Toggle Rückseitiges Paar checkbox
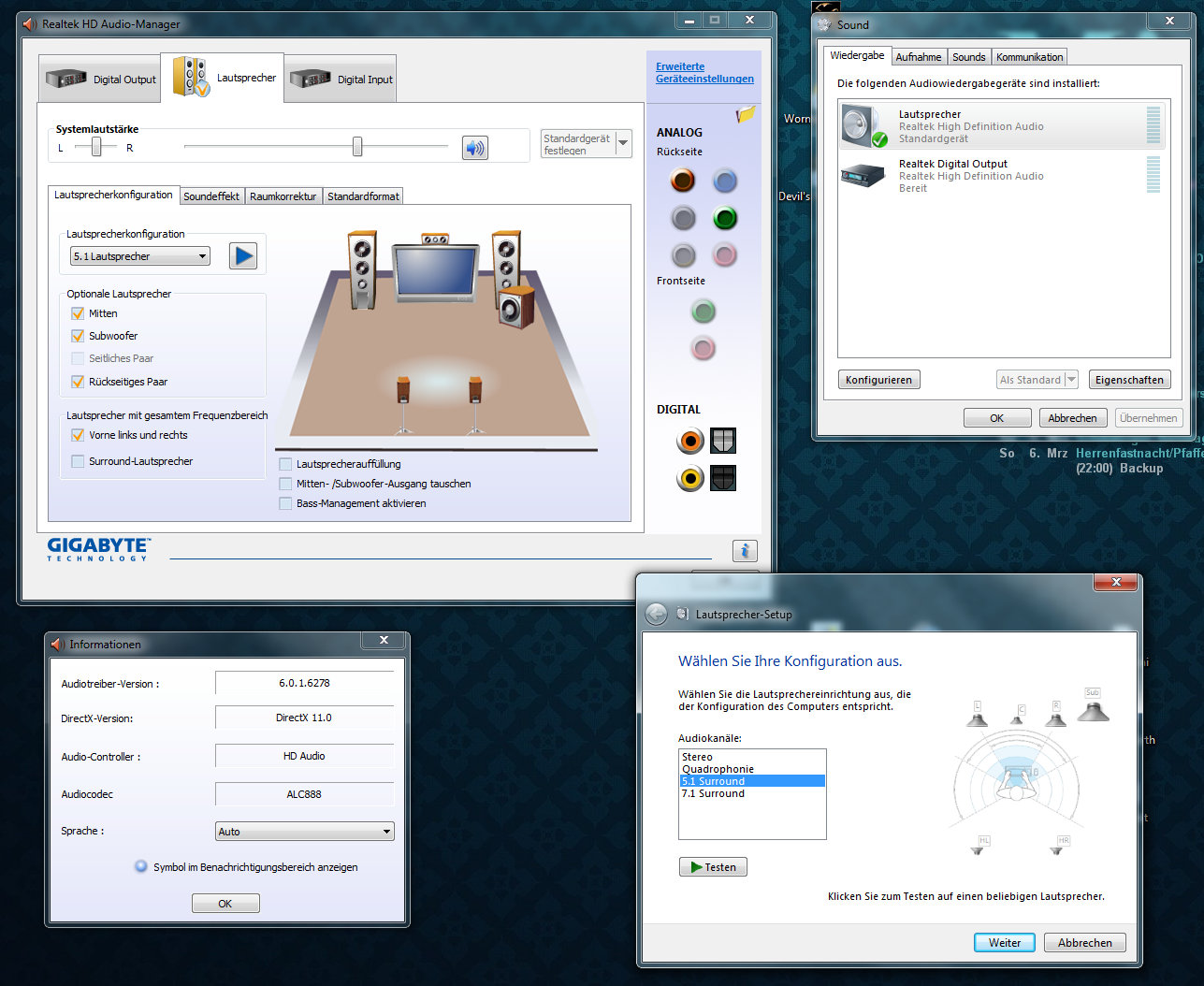The image size is (1204, 986). (x=78, y=382)
